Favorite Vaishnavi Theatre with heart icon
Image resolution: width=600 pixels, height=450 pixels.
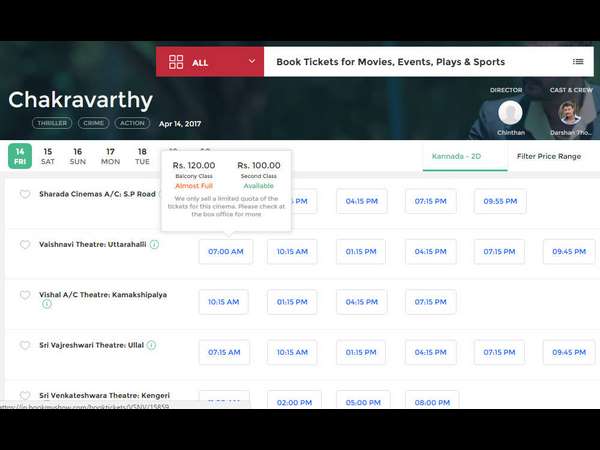[x=25, y=245]
